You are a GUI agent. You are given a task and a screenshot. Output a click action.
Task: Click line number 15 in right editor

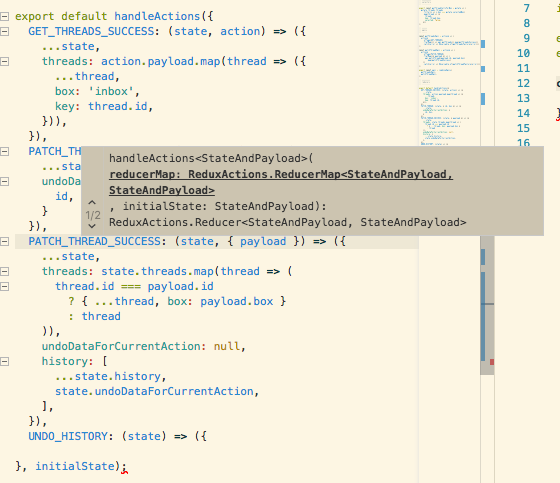click(x=523, y=129)
